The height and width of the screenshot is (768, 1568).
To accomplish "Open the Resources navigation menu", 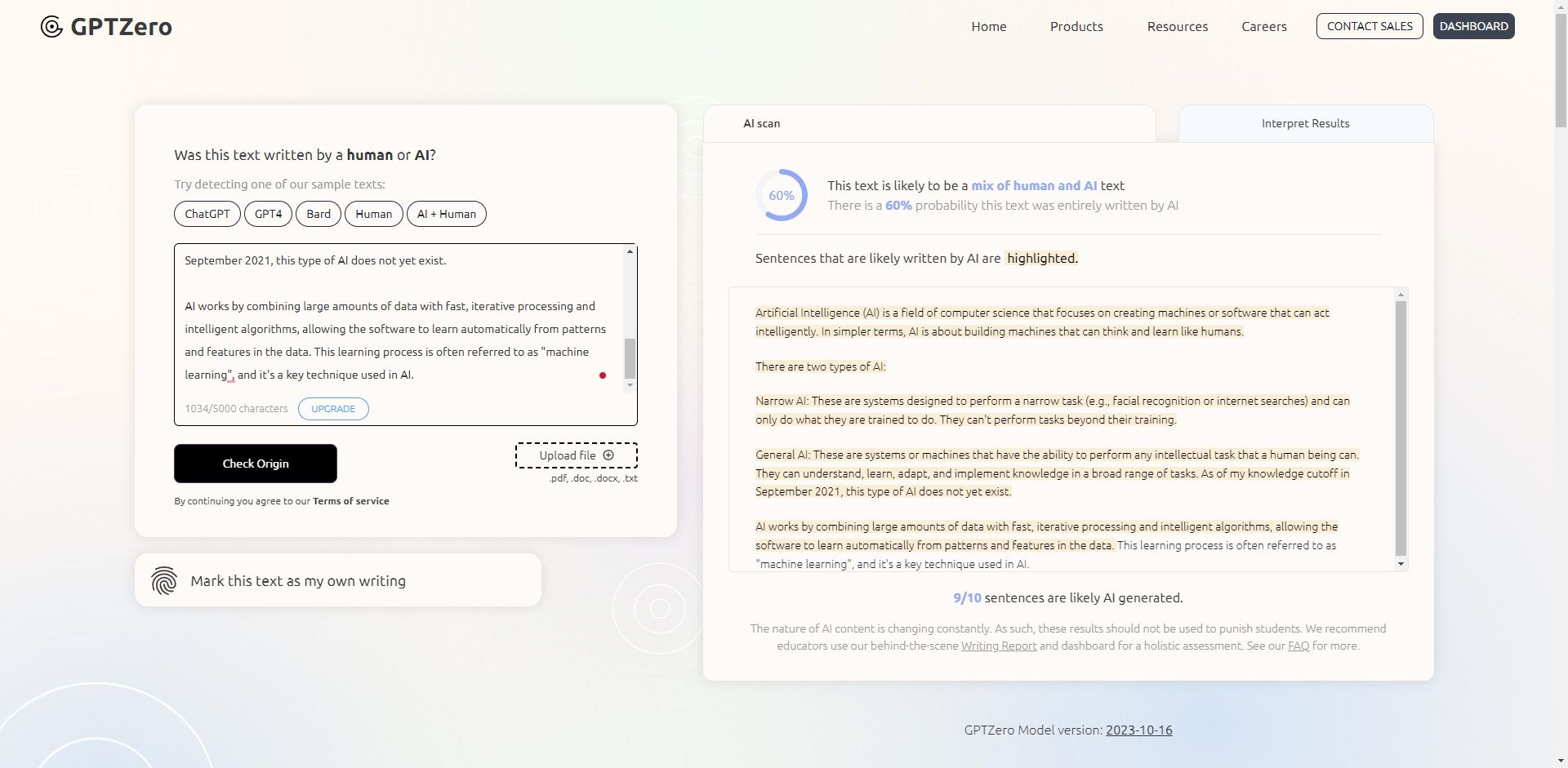I will point(1177,26).
